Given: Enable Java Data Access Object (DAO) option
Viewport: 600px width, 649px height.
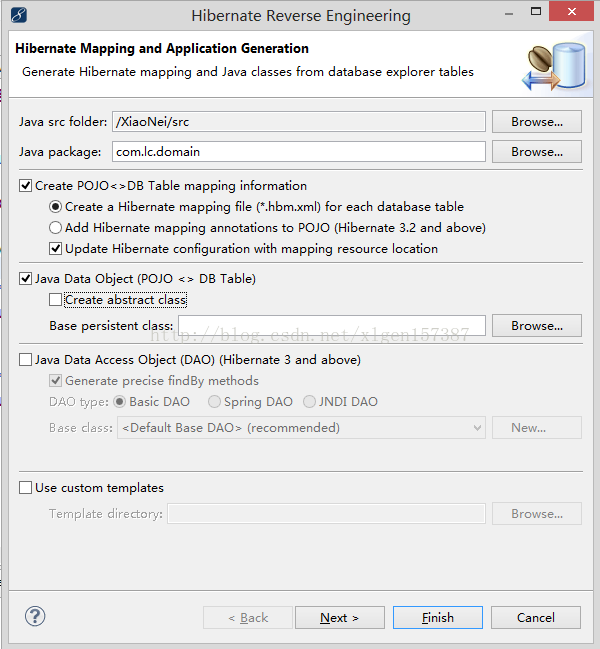Looking at the screenshot, I should [25, 359].
